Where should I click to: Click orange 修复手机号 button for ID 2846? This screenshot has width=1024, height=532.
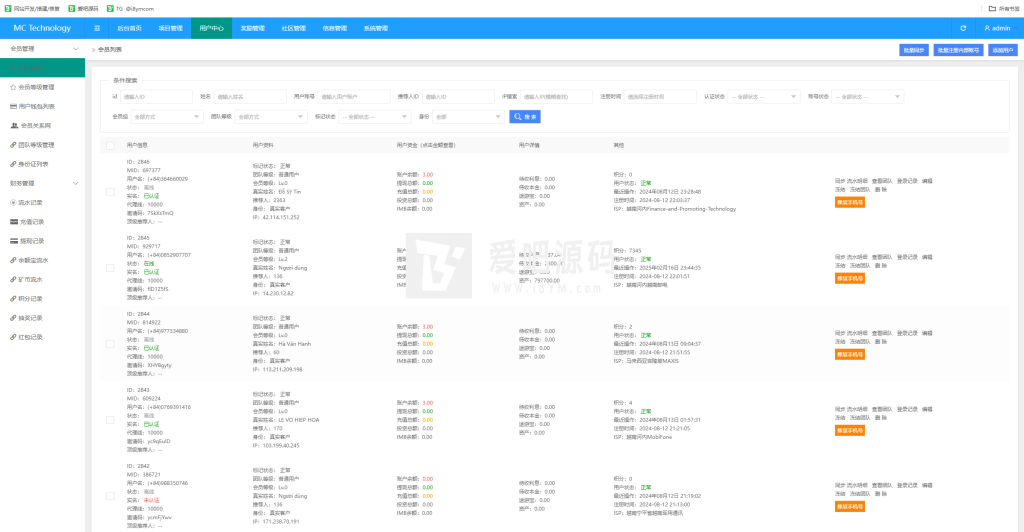click(850, 202)
